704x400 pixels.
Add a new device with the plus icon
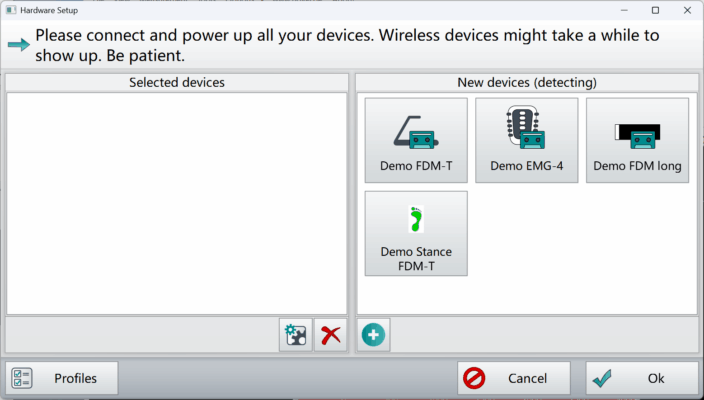coord(374,335)
